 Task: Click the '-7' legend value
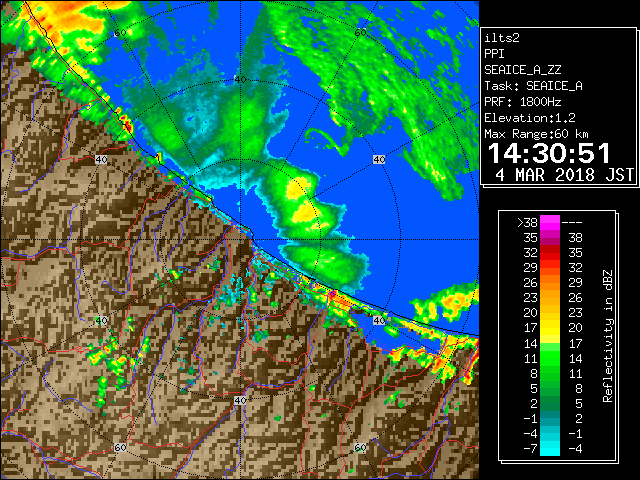[530, 449]
